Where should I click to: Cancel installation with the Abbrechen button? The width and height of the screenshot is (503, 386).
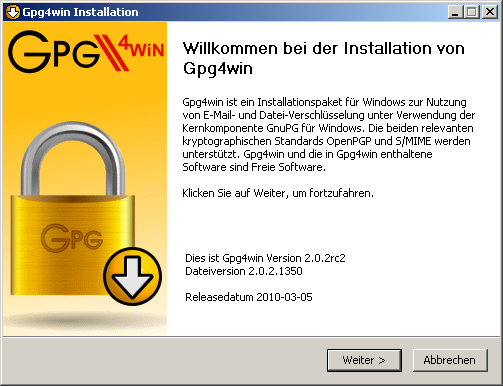(x=450, y=360)
